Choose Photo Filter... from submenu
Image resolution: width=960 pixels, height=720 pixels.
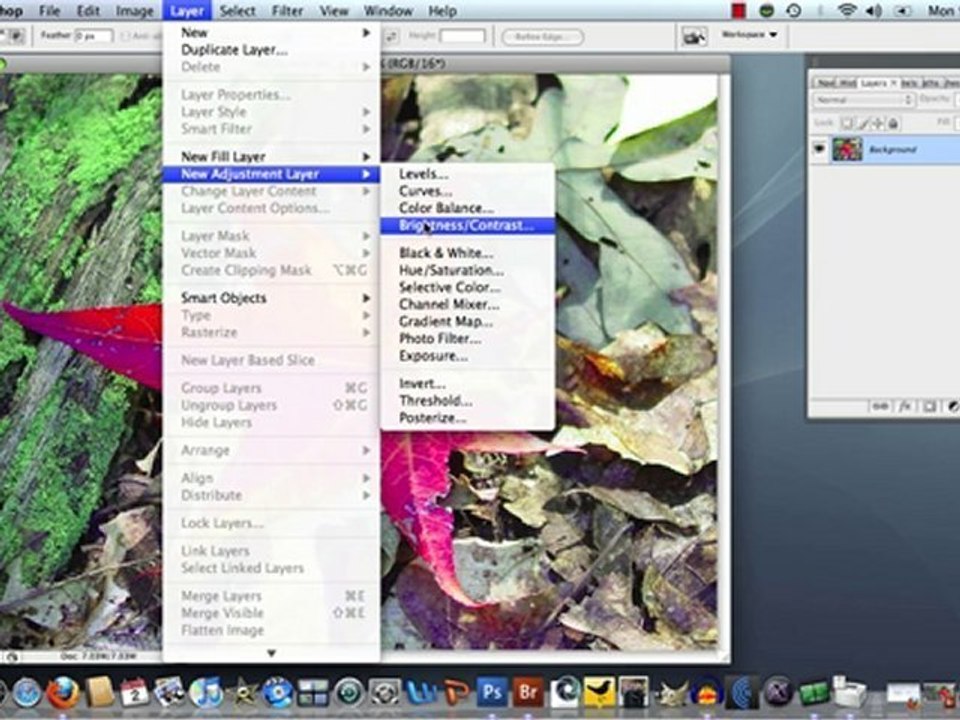[x=468, y=339]
